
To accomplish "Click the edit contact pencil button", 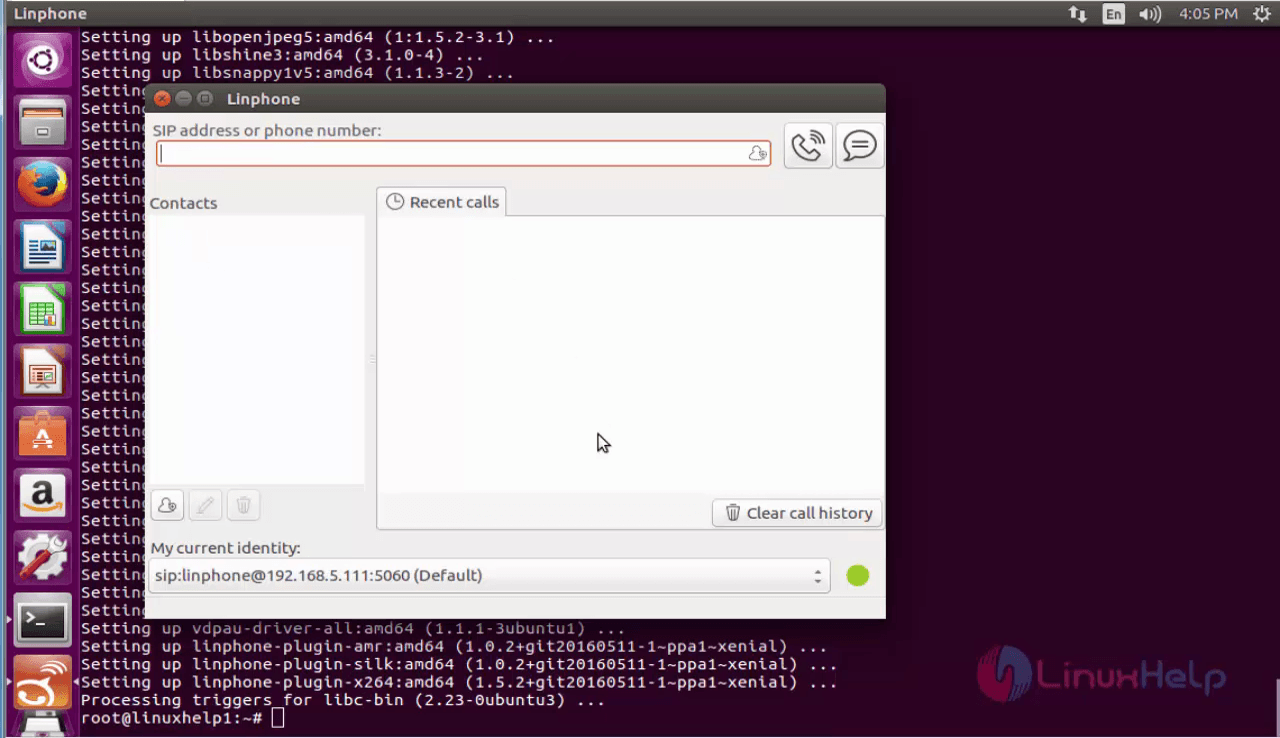I will click(x=206, y=506).
